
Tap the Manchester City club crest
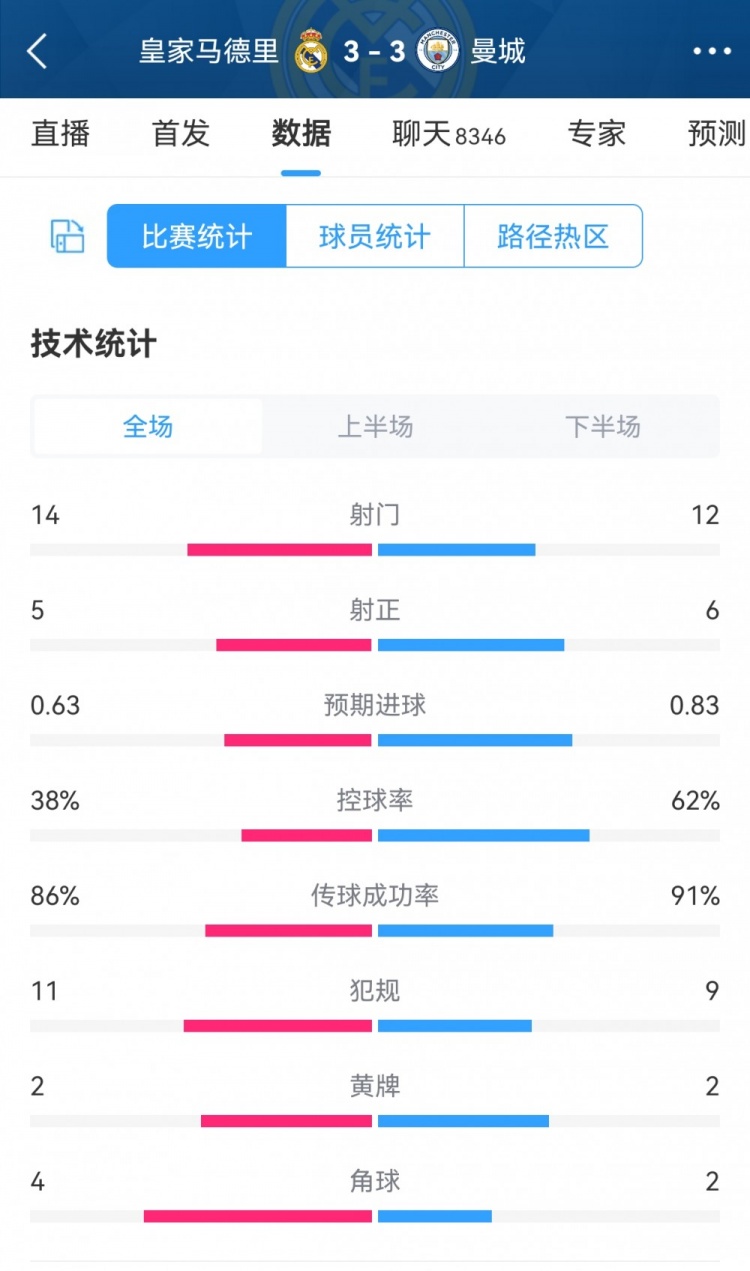438,51
